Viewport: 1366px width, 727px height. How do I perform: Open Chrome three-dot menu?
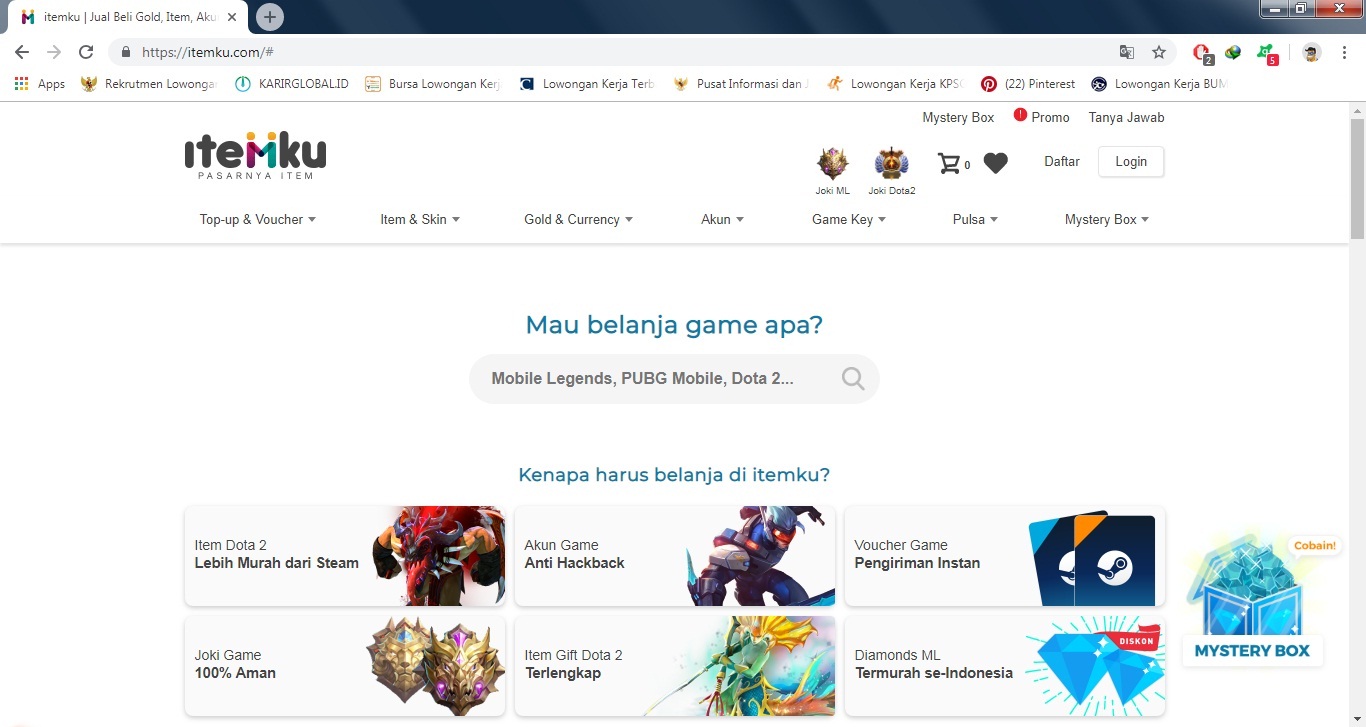[1345, 52]
